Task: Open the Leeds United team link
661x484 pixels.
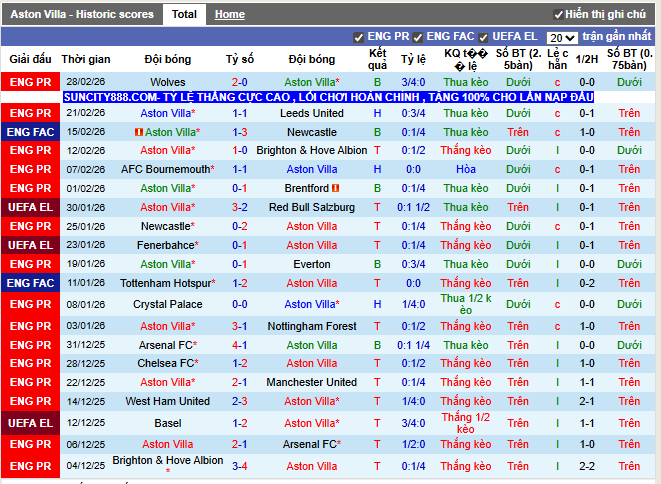Action: pyautogui.click(x=312, y=113)
